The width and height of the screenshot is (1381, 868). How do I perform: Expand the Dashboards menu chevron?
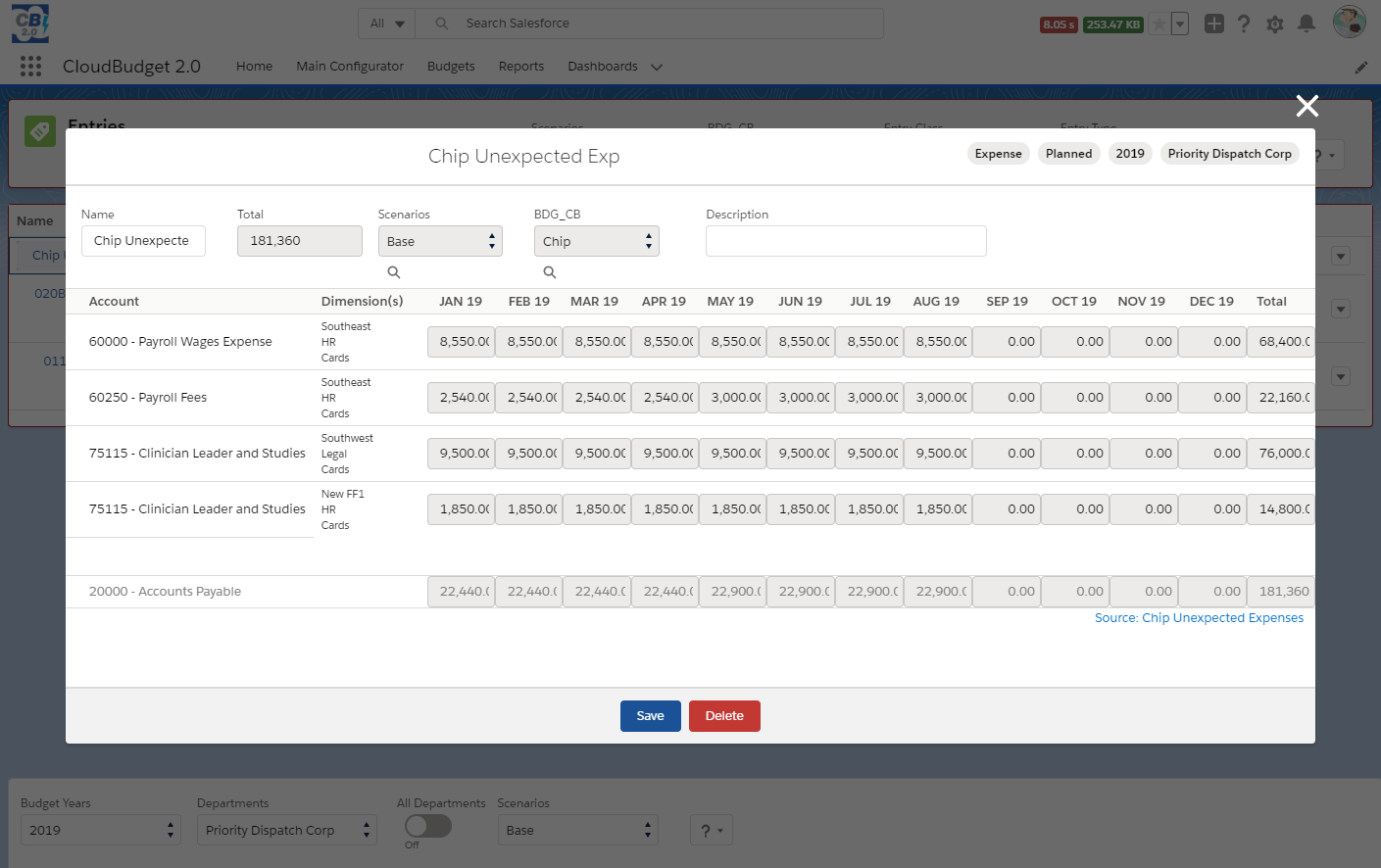[x=657, y=67]
